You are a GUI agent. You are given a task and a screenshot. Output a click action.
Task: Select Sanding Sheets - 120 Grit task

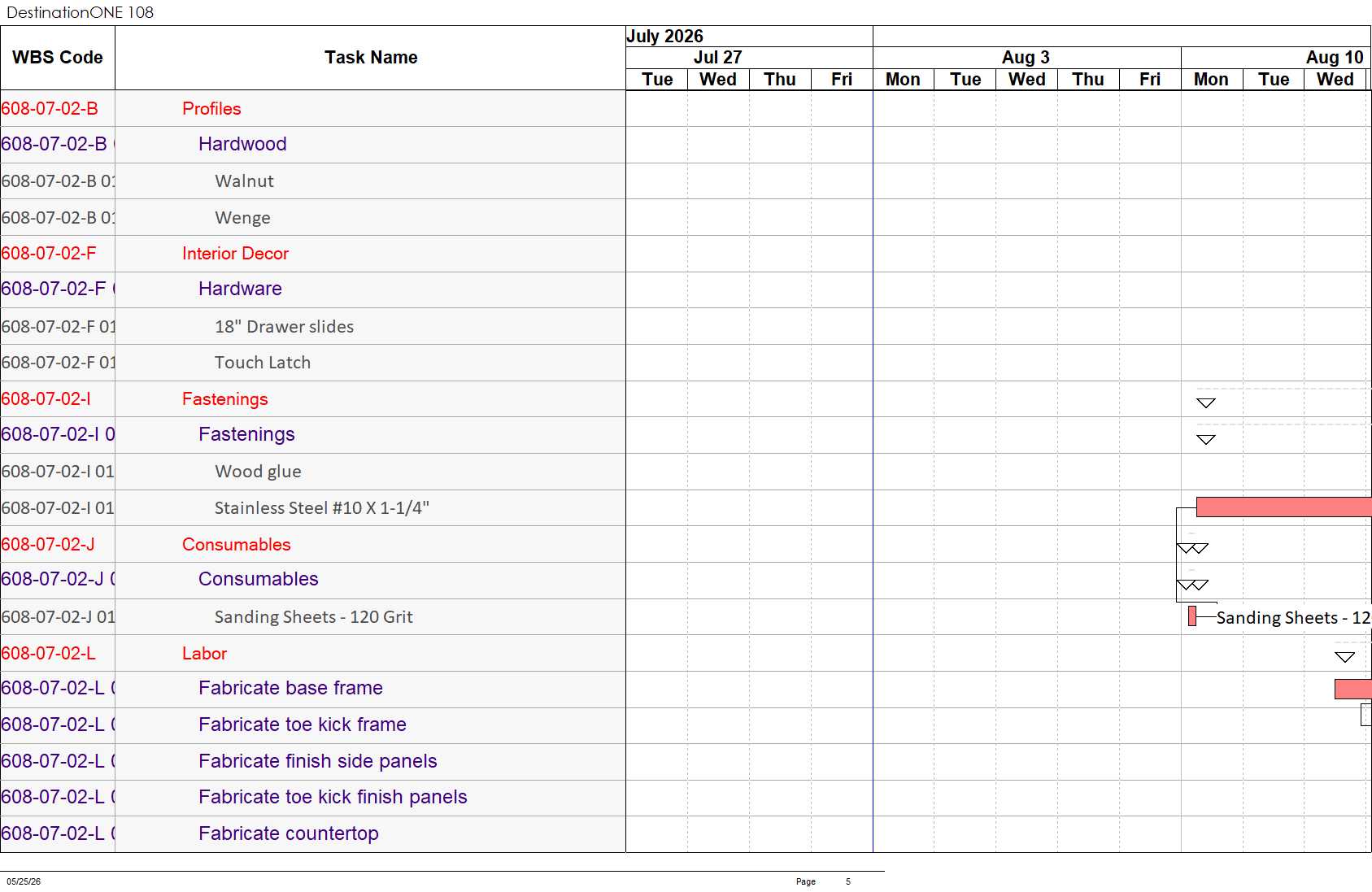313,617
